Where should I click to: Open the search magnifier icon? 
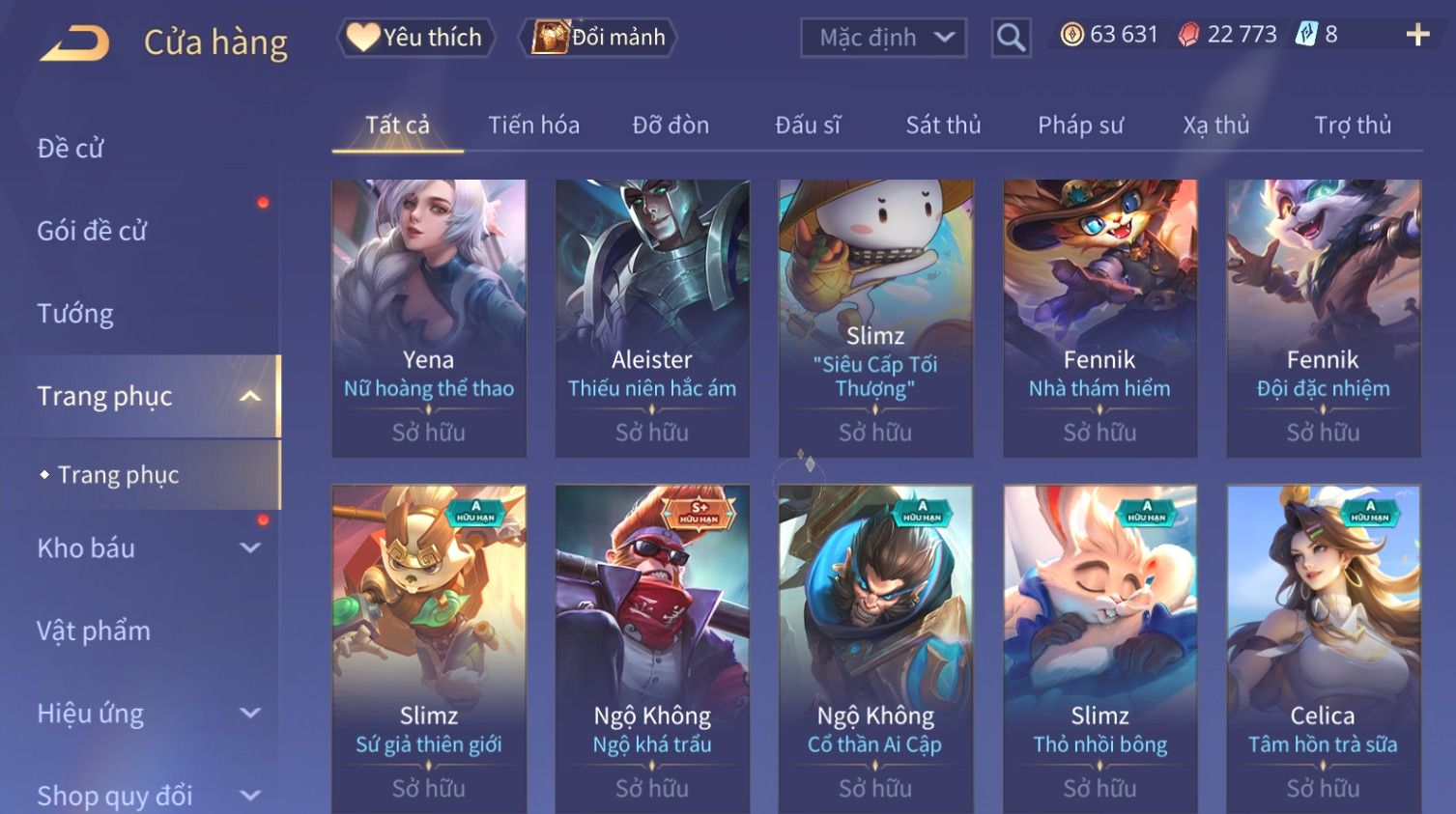[1011, 38]
